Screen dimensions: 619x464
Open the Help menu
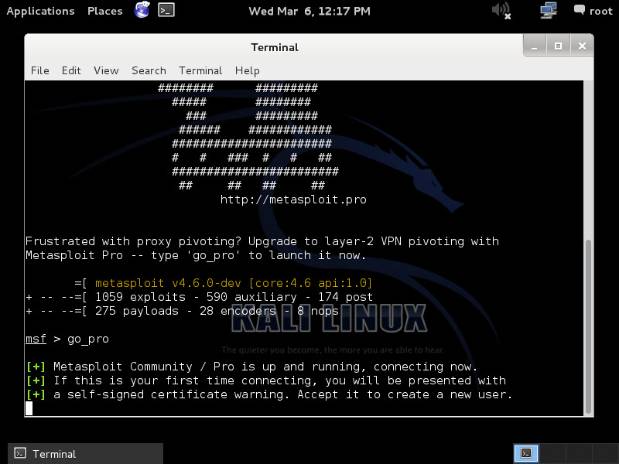(247, 71)
